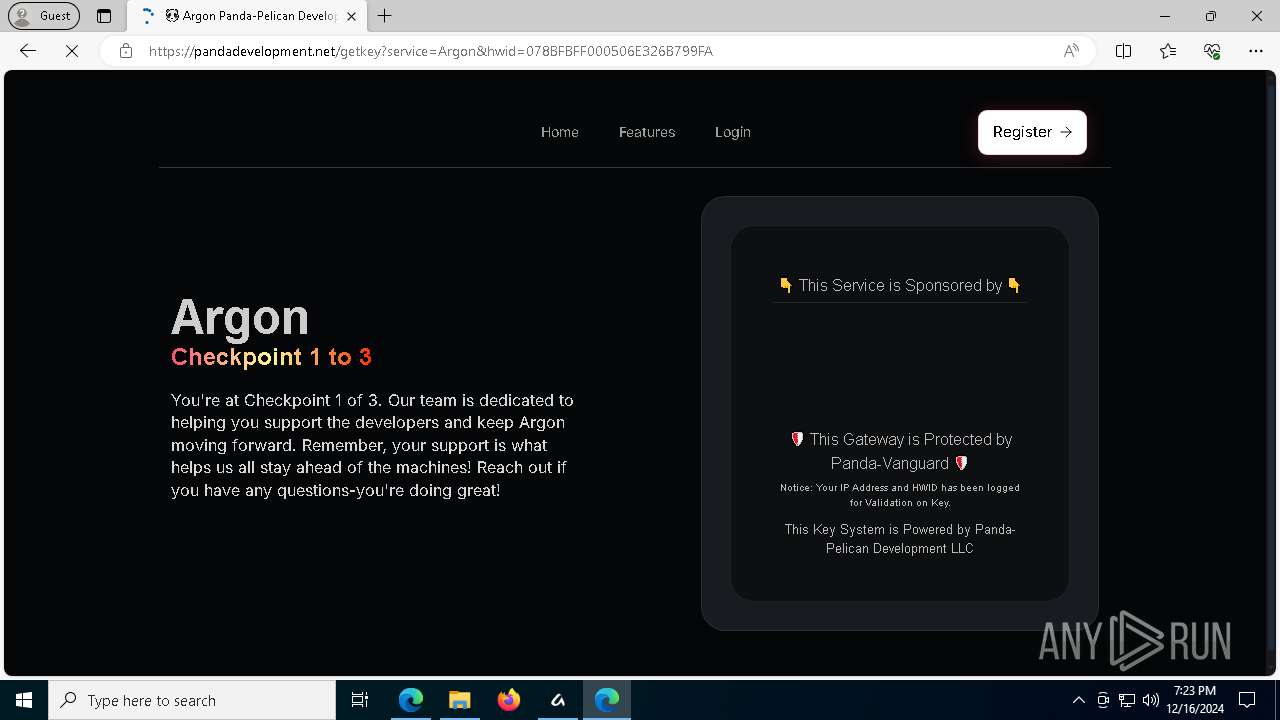The height and width of the screenshot is (720, 1280).
Task: Click the taskbar search box
Action: (x=192, y=700)
